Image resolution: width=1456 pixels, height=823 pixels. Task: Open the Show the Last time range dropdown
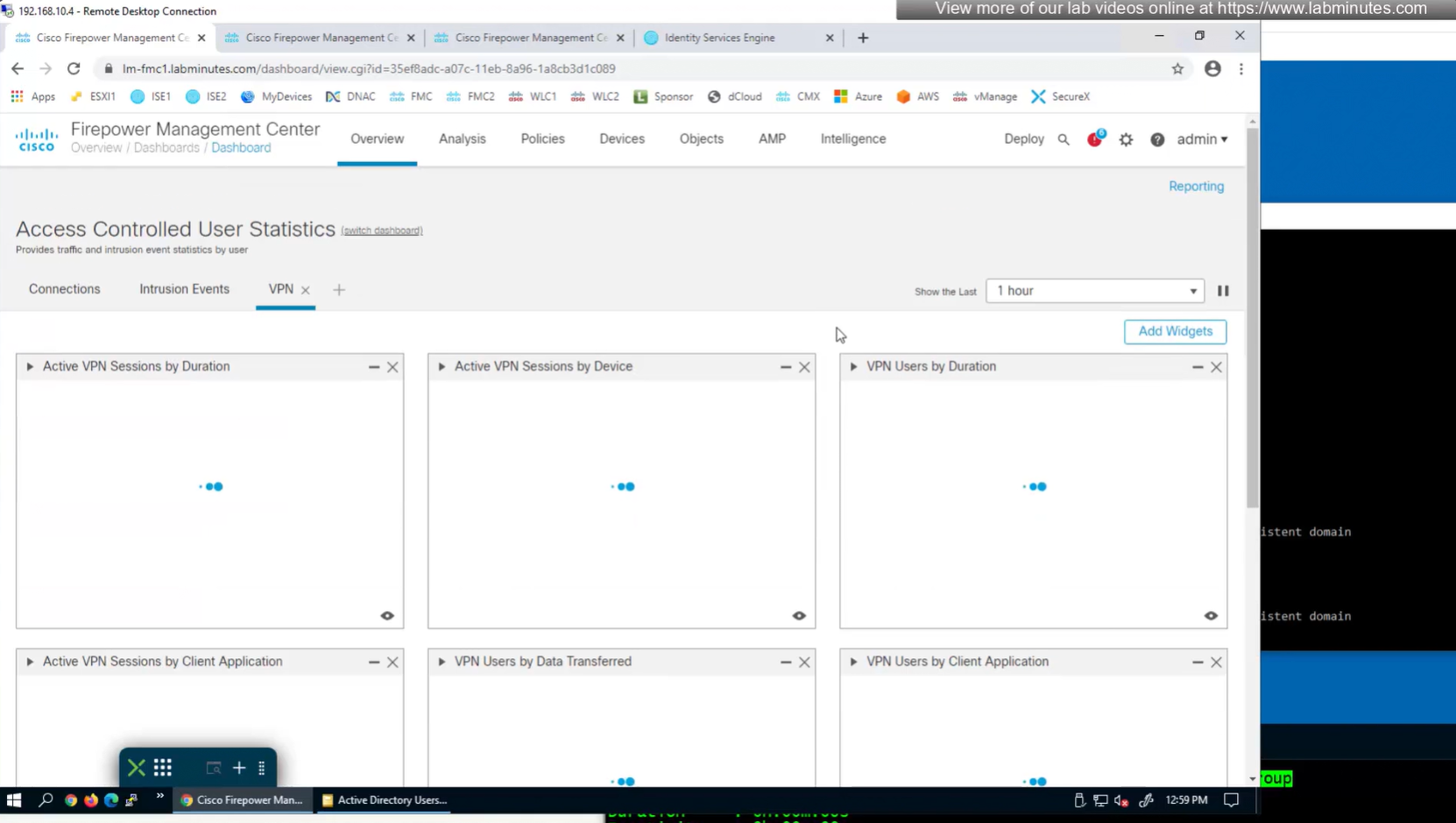1094,291
